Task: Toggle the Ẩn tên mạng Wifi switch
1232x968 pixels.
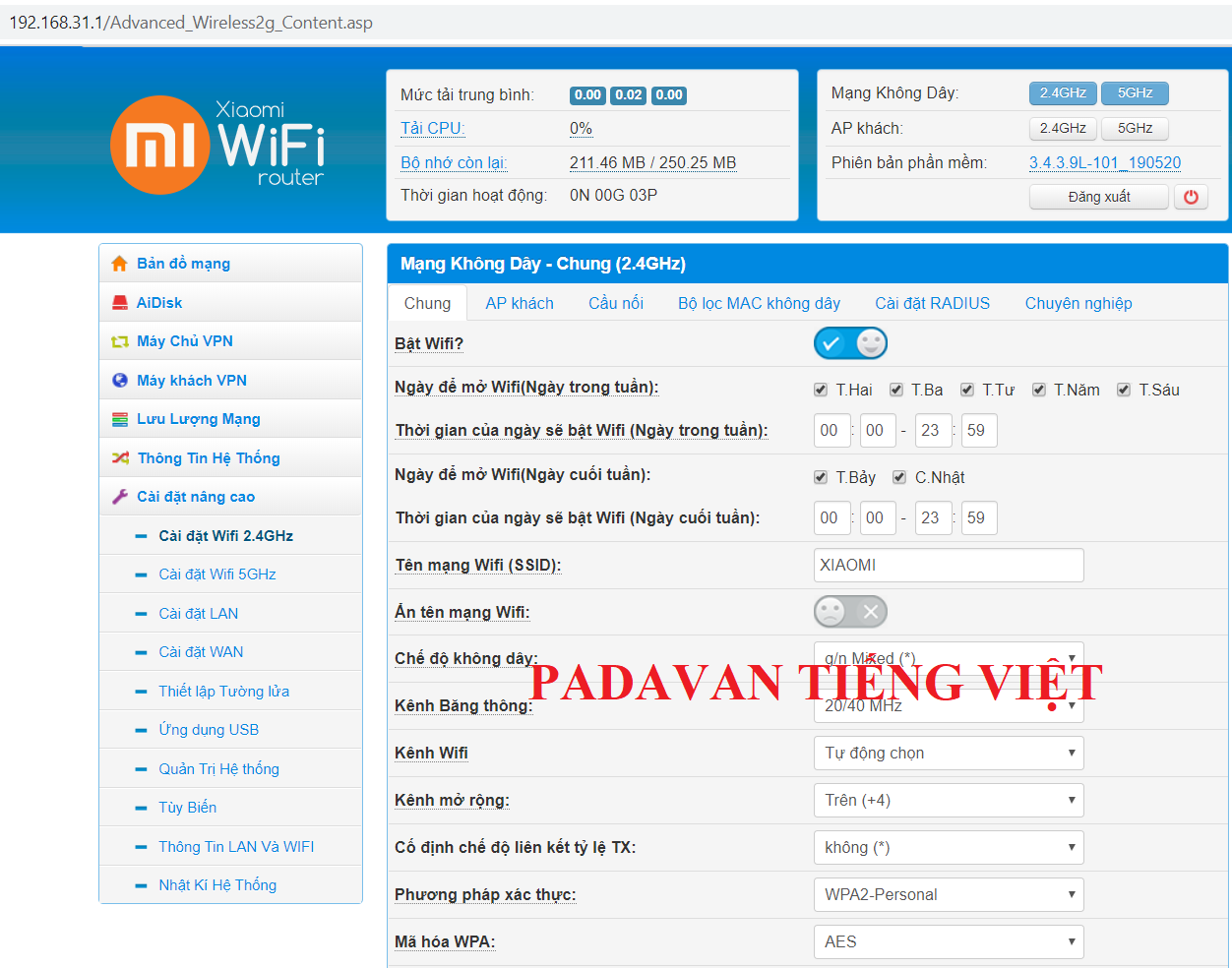Action: coord(850,612)
